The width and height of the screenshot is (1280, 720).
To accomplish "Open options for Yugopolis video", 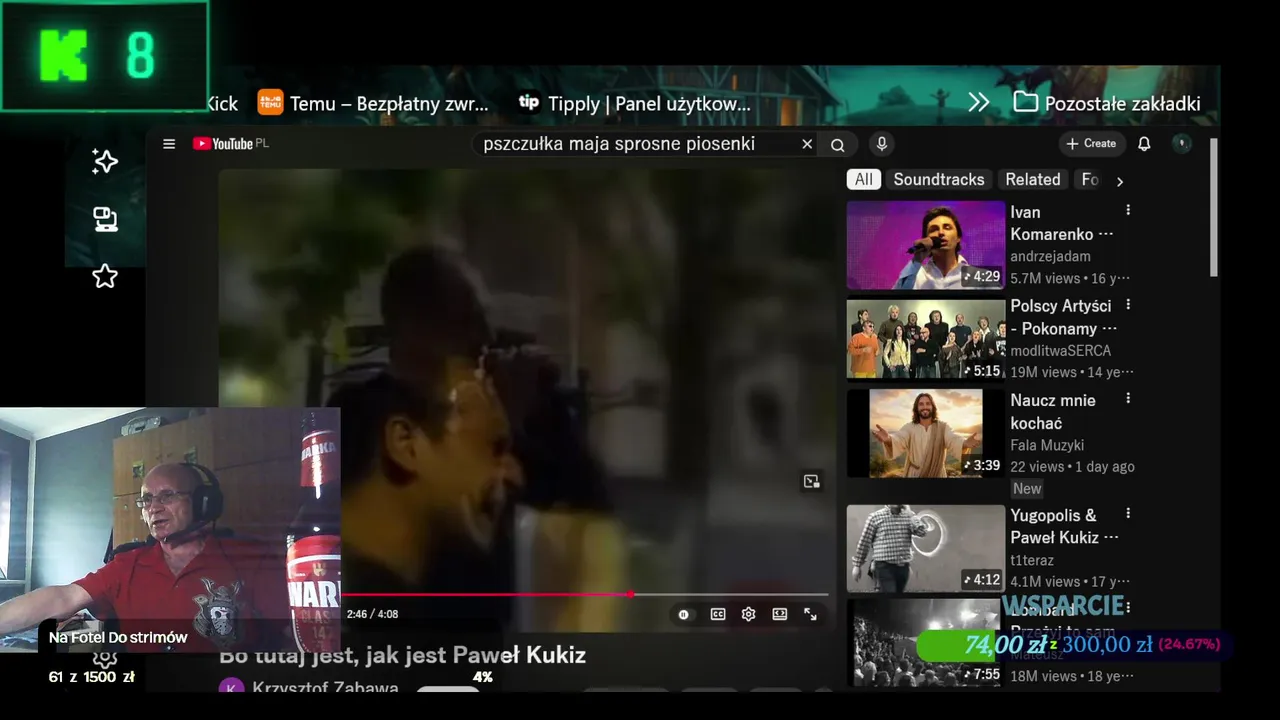I will [x=1128, y=514].
